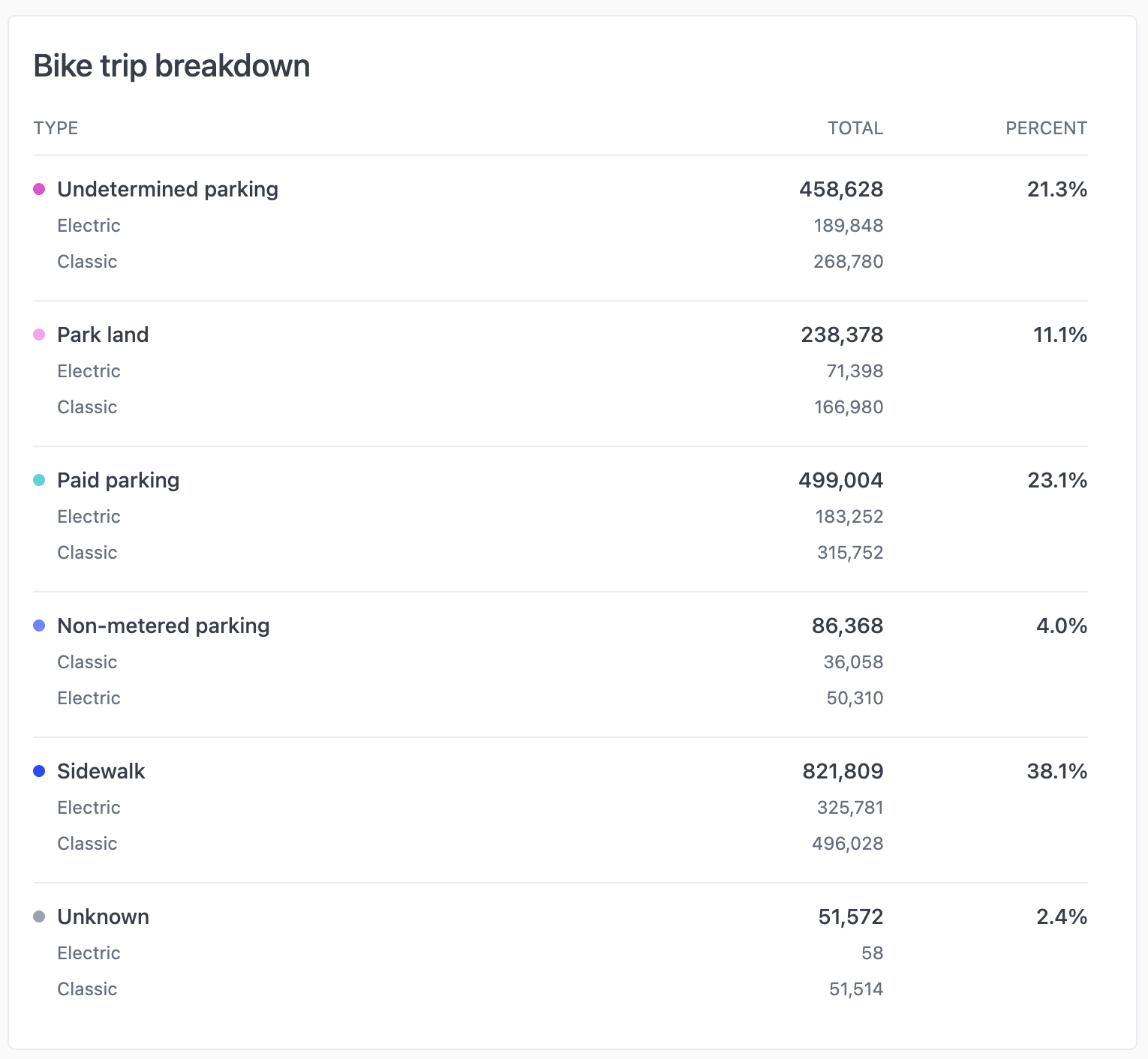The width and height of the screenshot is (1148, 1059).
Task: Click the blue dot beside Sidewalk
Action: point(39,771)
